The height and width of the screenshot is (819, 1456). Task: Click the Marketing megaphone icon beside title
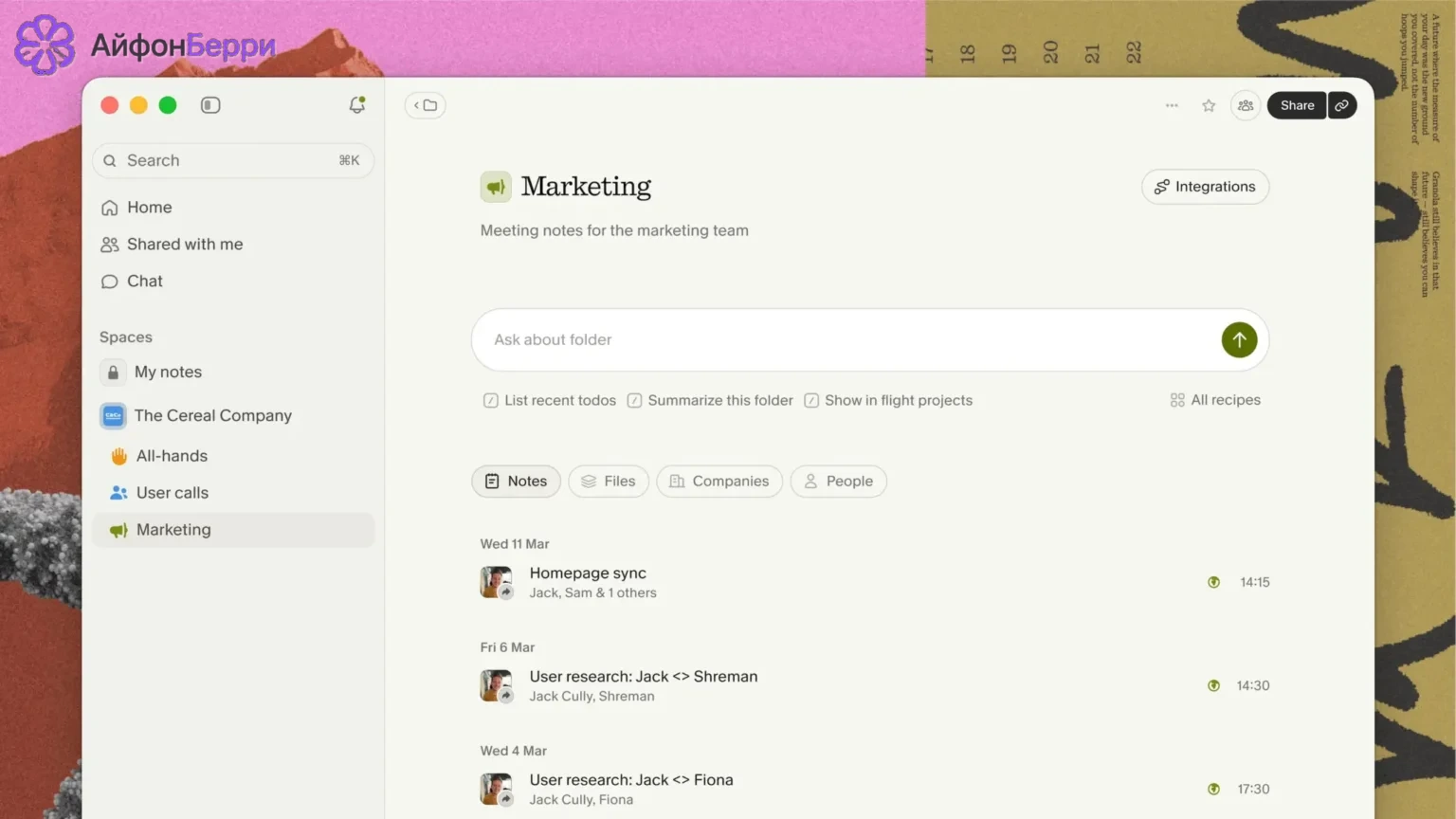coord(496,187)
